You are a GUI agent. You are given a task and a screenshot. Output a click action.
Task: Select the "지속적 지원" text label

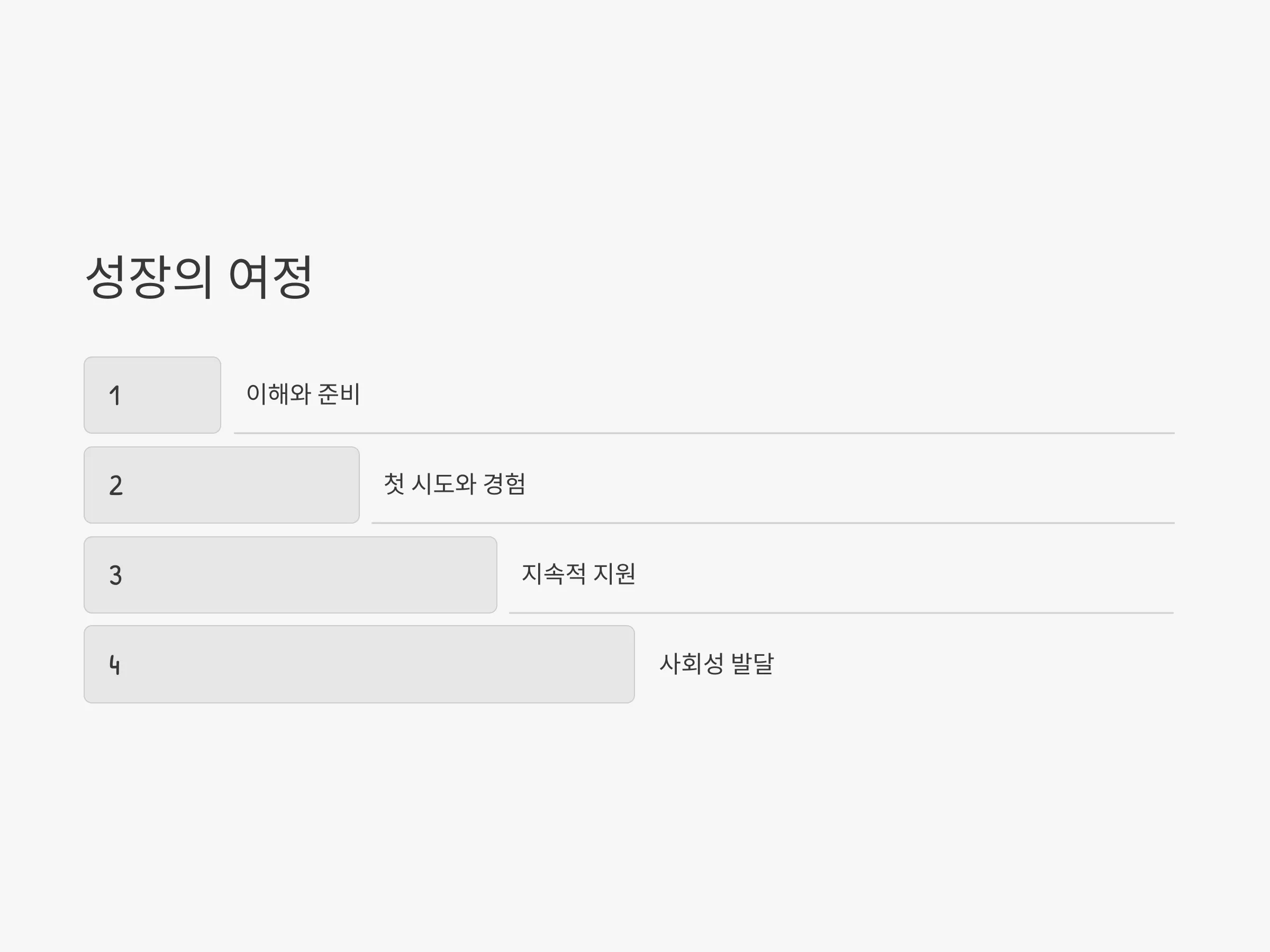pos(578,574)
